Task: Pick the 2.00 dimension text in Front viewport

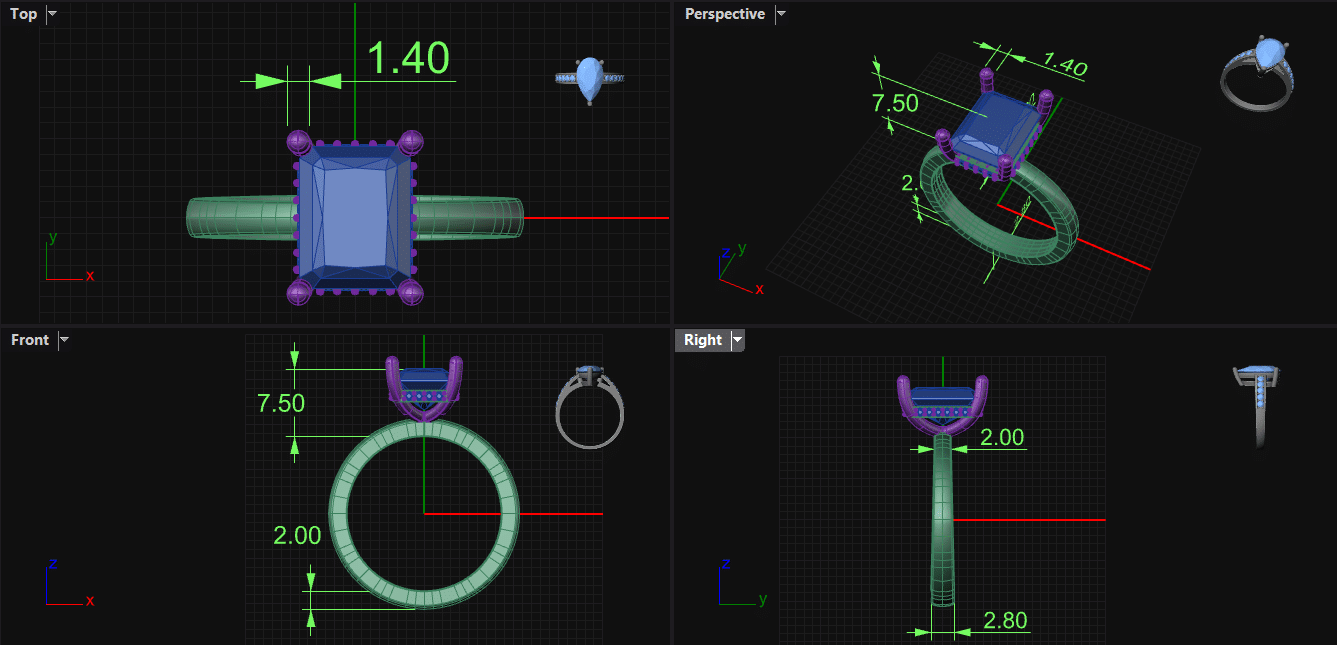Action: click(297, 535)
